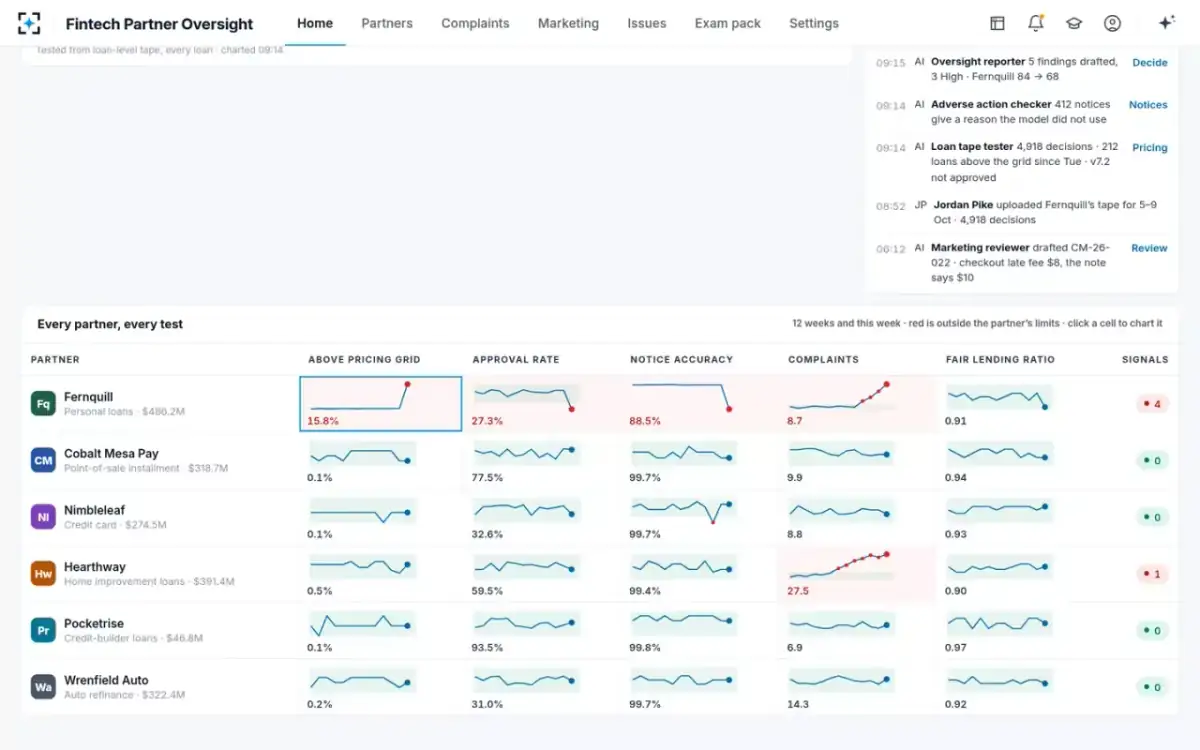The width and height of the screenshot is (1200, 750).
Task: Click Nimbleleaf signals badge showing 0
Action: point(1152,517)
